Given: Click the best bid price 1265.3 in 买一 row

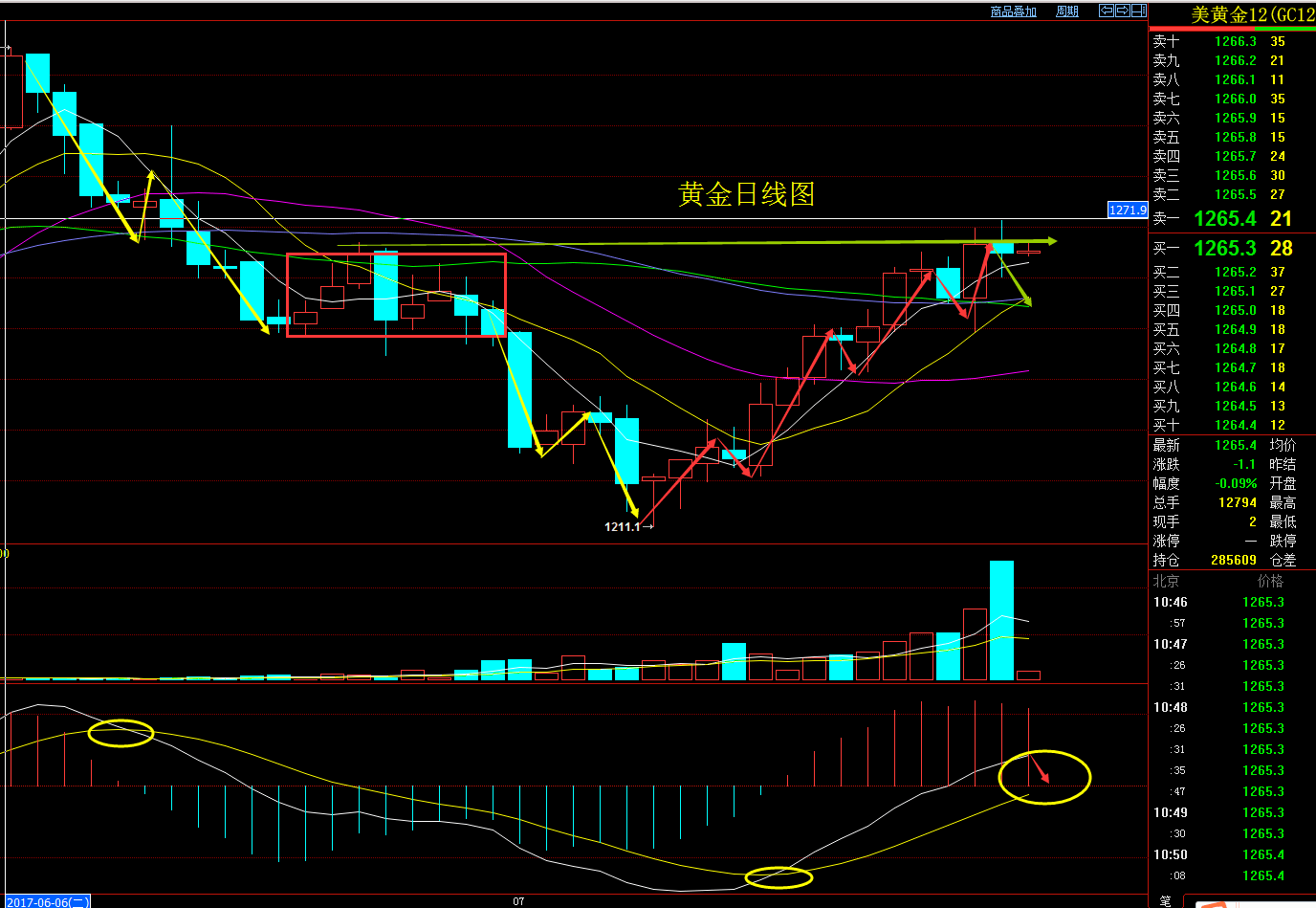Looking at the screenshot, I should point(1225,248).
